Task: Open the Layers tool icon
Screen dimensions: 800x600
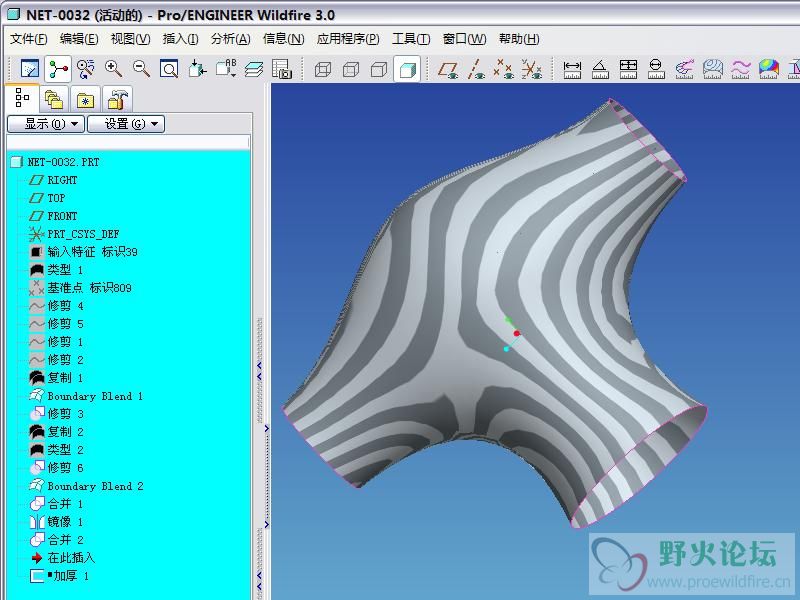Action: [254, 68]
